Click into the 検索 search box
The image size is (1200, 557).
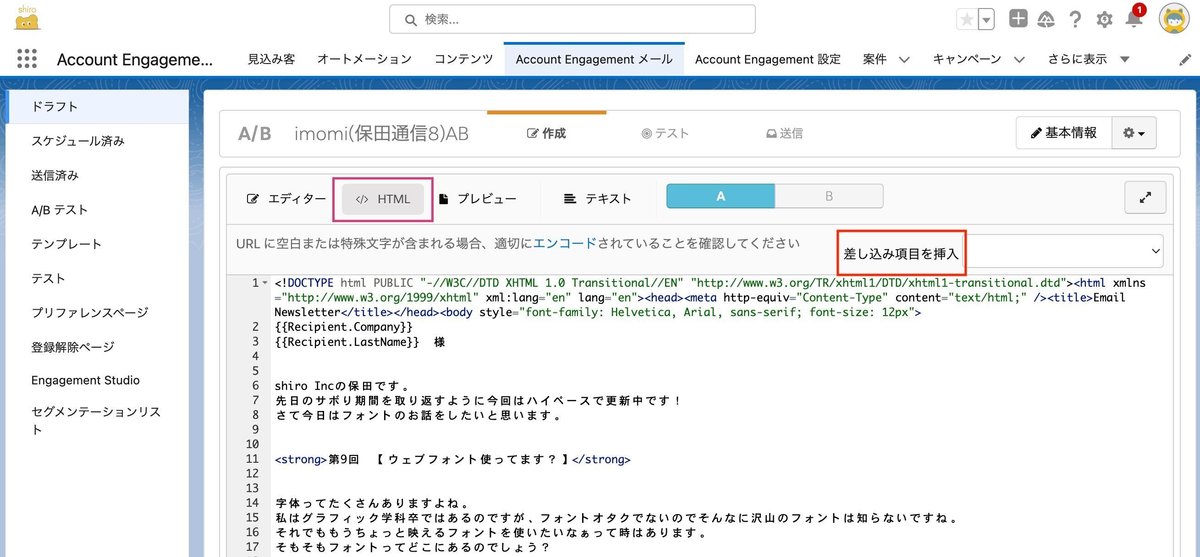click(572, 19)
